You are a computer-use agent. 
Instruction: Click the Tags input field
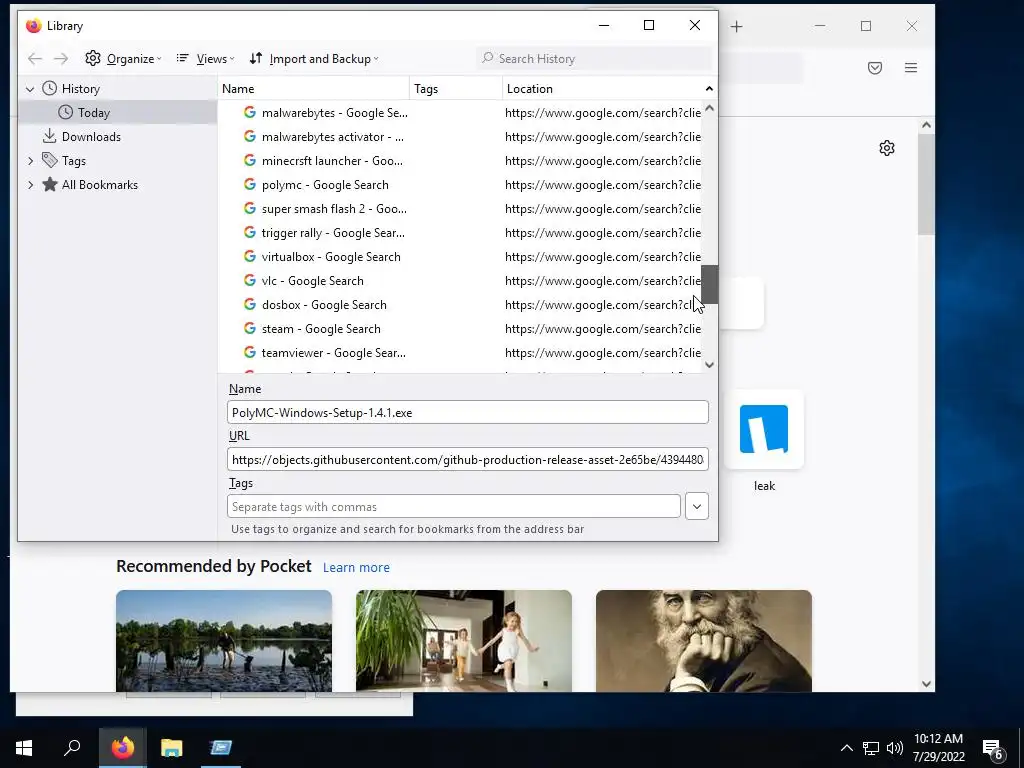[454, 507]
